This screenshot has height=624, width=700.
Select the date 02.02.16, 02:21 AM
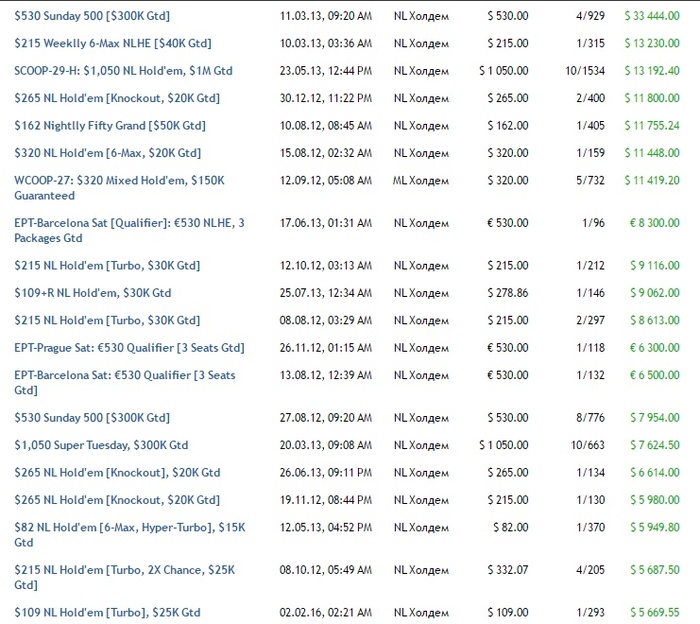(325, 613)
